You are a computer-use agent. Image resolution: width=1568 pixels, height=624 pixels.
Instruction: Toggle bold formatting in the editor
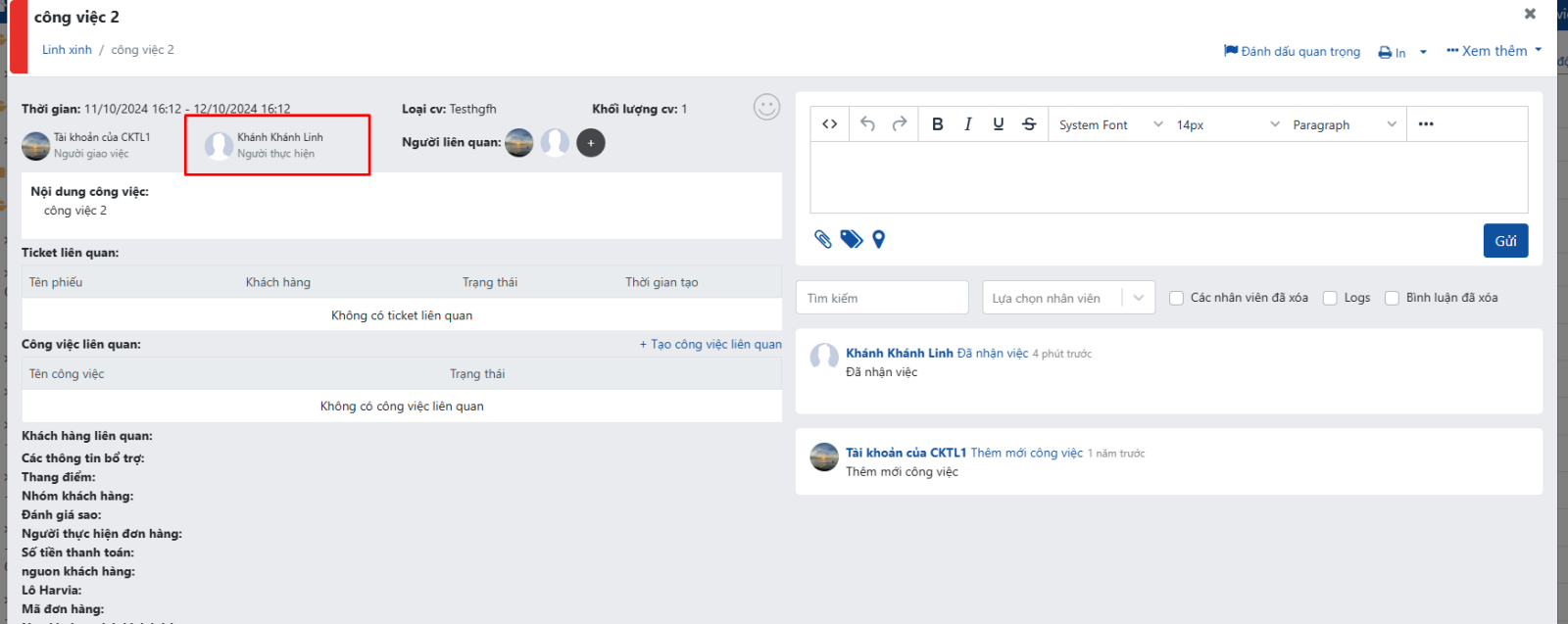(x=937, y=124)
